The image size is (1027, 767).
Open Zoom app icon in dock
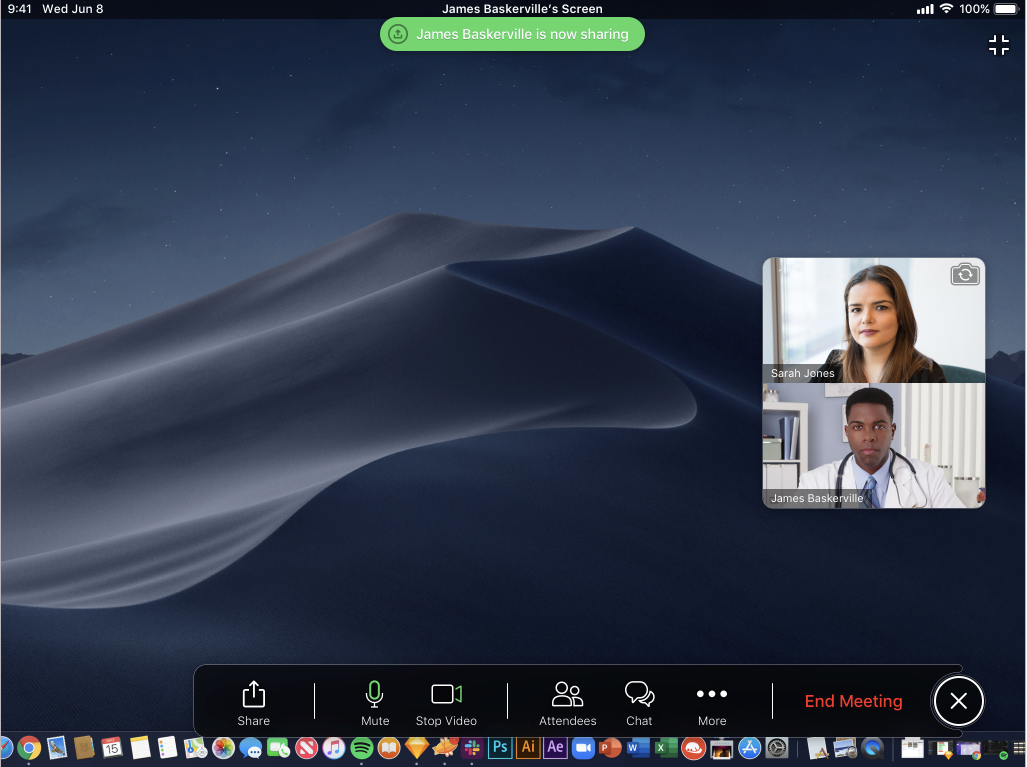click(x=583, y=748)
